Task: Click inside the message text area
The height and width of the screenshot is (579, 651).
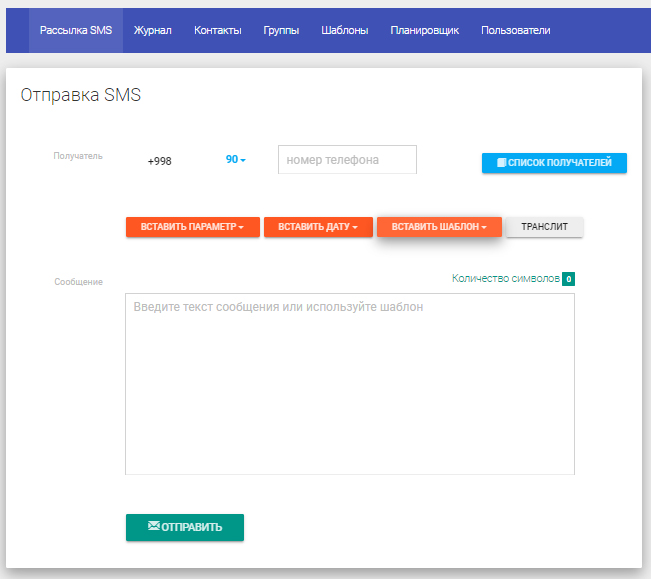Action: click(349, 384)
